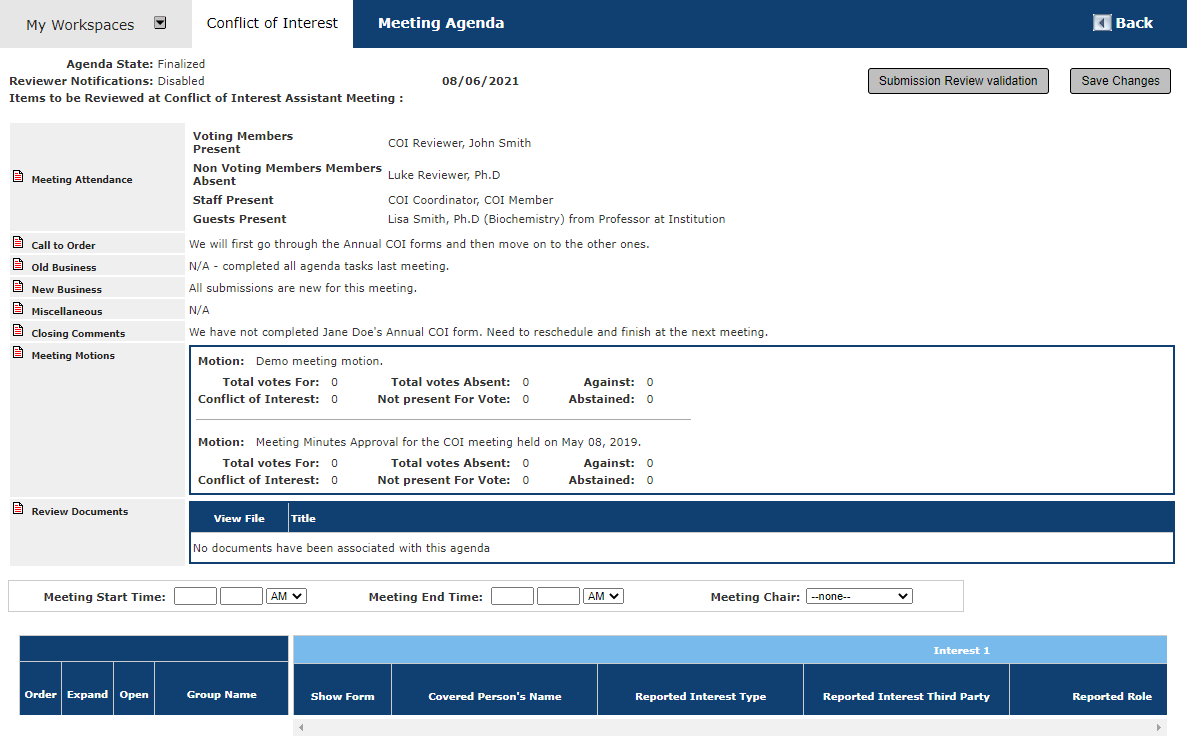Click the 08/06/2021 meeting date
The height and width of the screenshot is (747, 1187).
481,81
